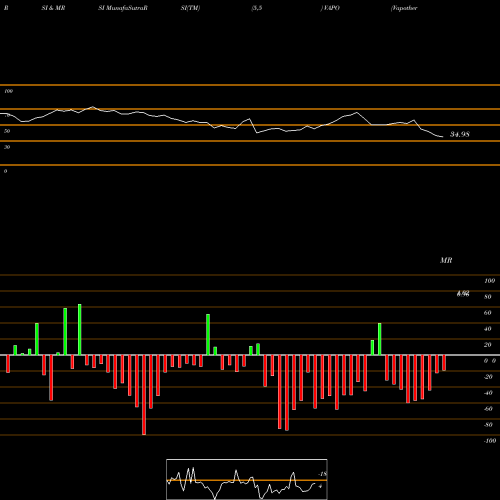Image resolution: width=500 pixels, height=500 pixels.
Task: Click the RSI axis label 50
Action: coord(7,131)
